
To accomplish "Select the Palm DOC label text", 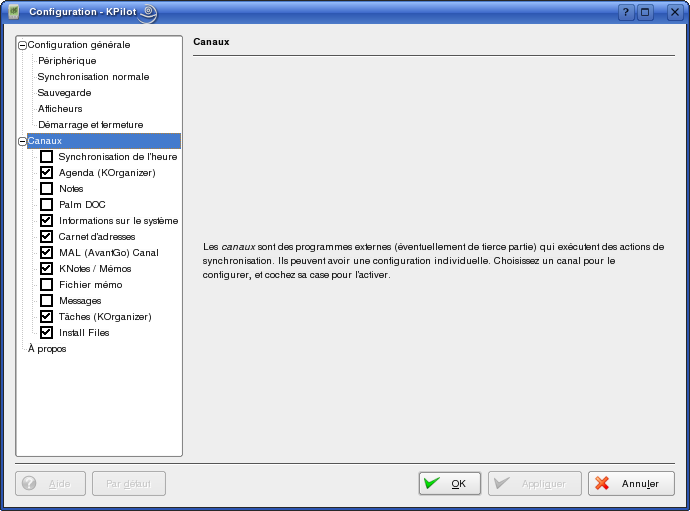I will coord(82,205).
